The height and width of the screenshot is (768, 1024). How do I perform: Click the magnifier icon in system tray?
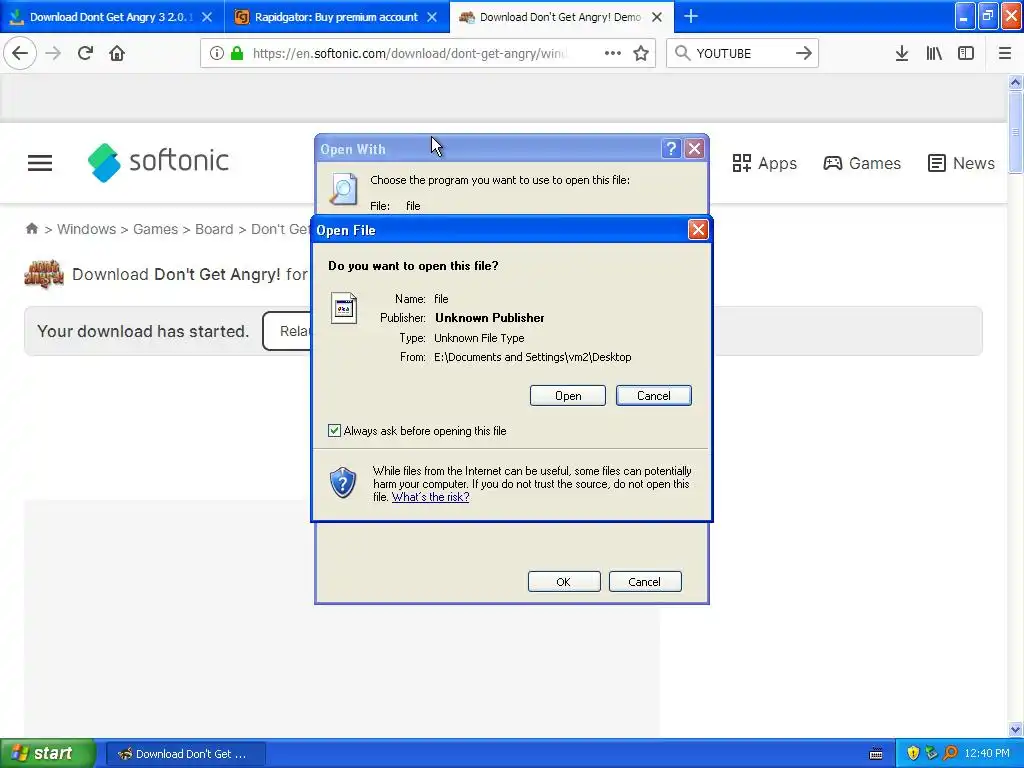point(951,753)
